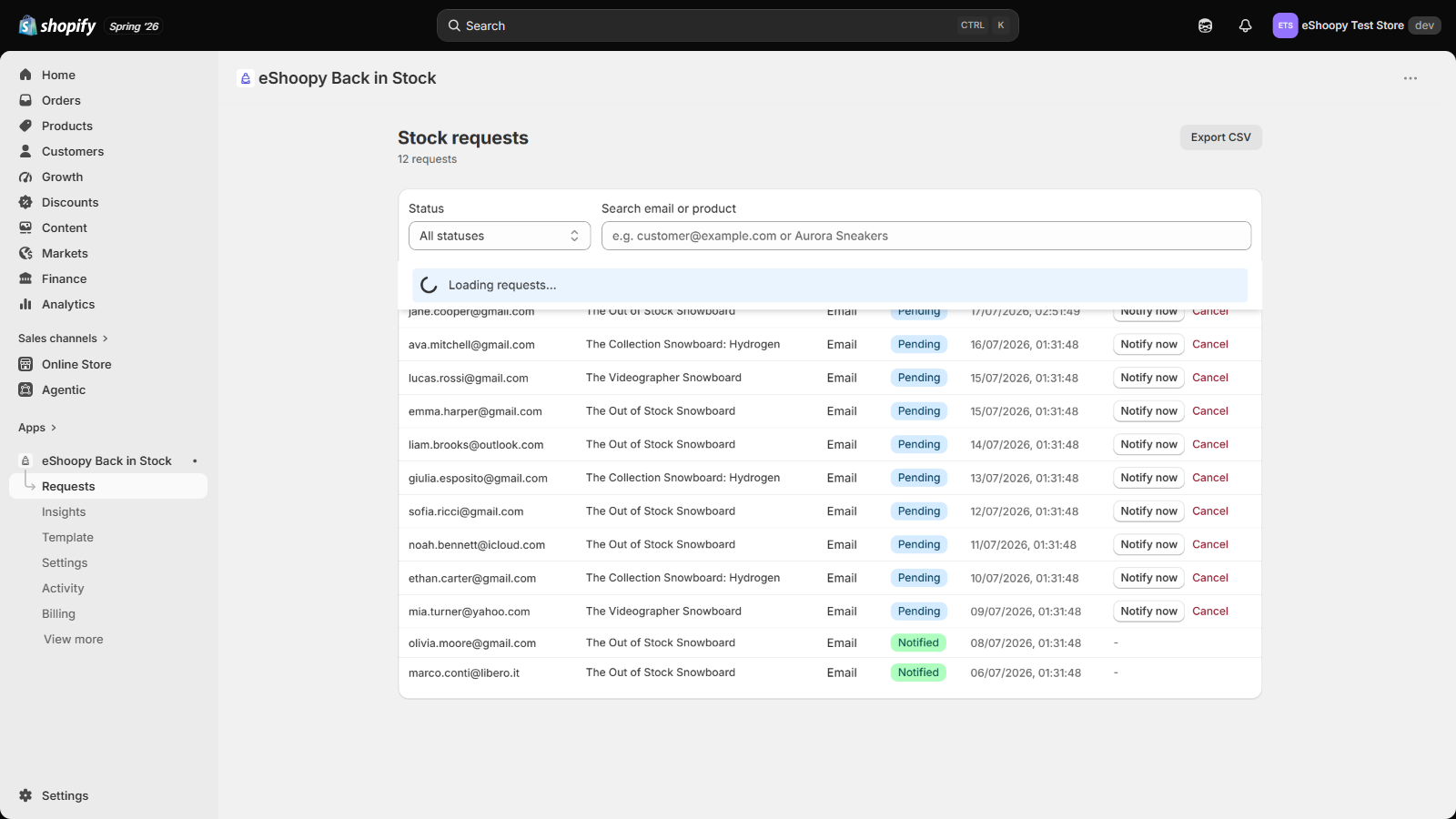Open the three-dot page actions menu
The image size is (1456, 819).
pos(1410,78)
